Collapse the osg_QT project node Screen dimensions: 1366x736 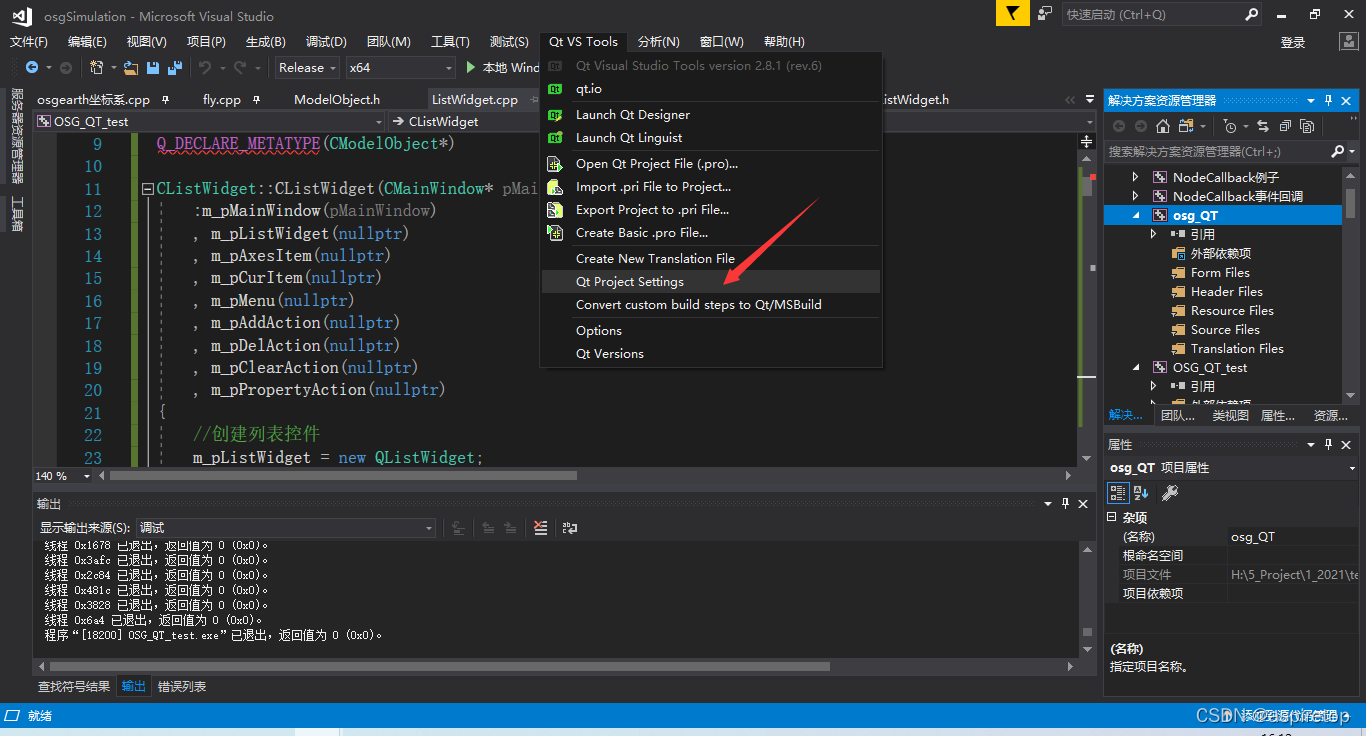[1135, 215]
